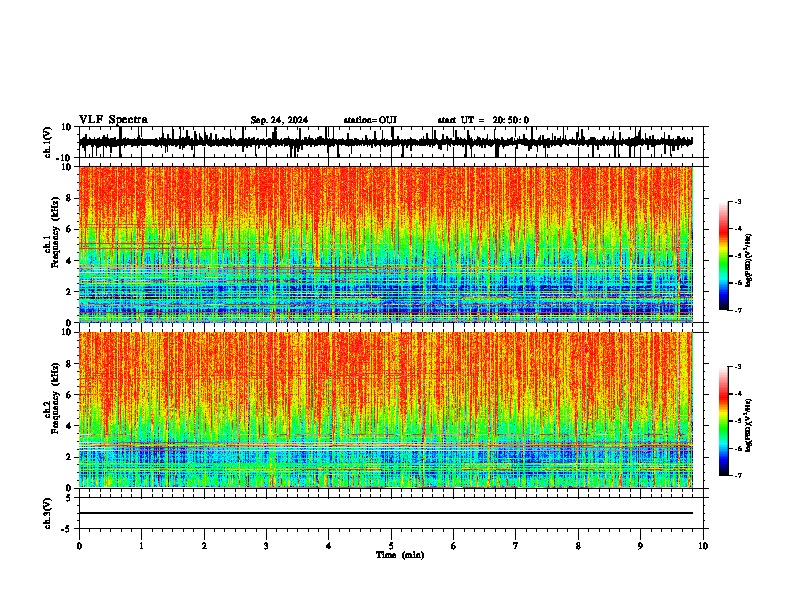Click the 'ch.3(V)' axis label

pyautogui.click(x=48, y=513)
